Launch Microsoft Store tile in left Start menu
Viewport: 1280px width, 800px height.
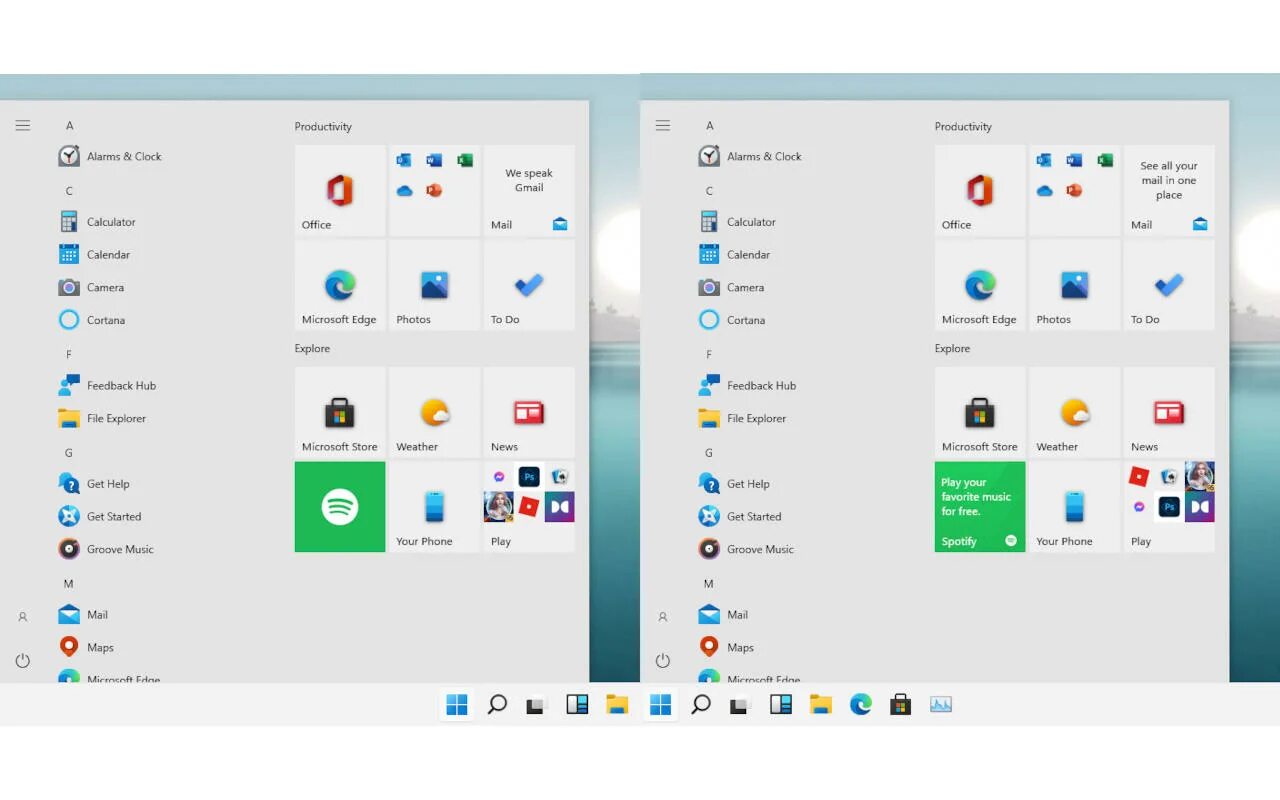[x=340, y=412]
